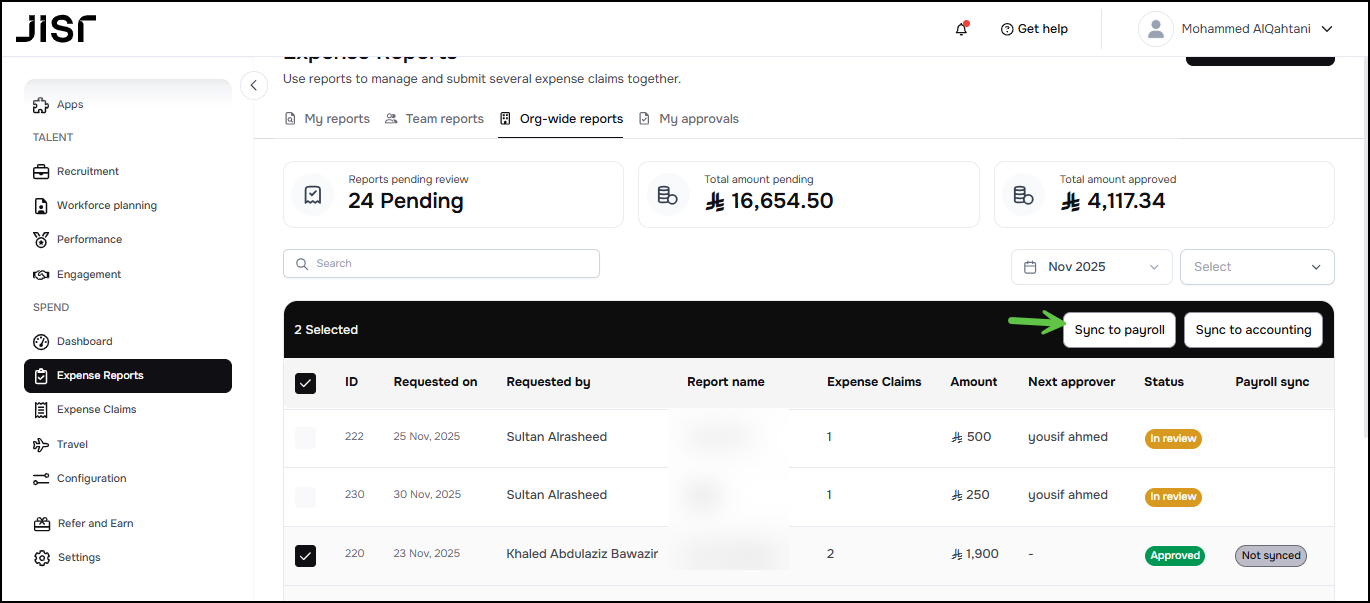Uncheck the box for report 220

306,555
